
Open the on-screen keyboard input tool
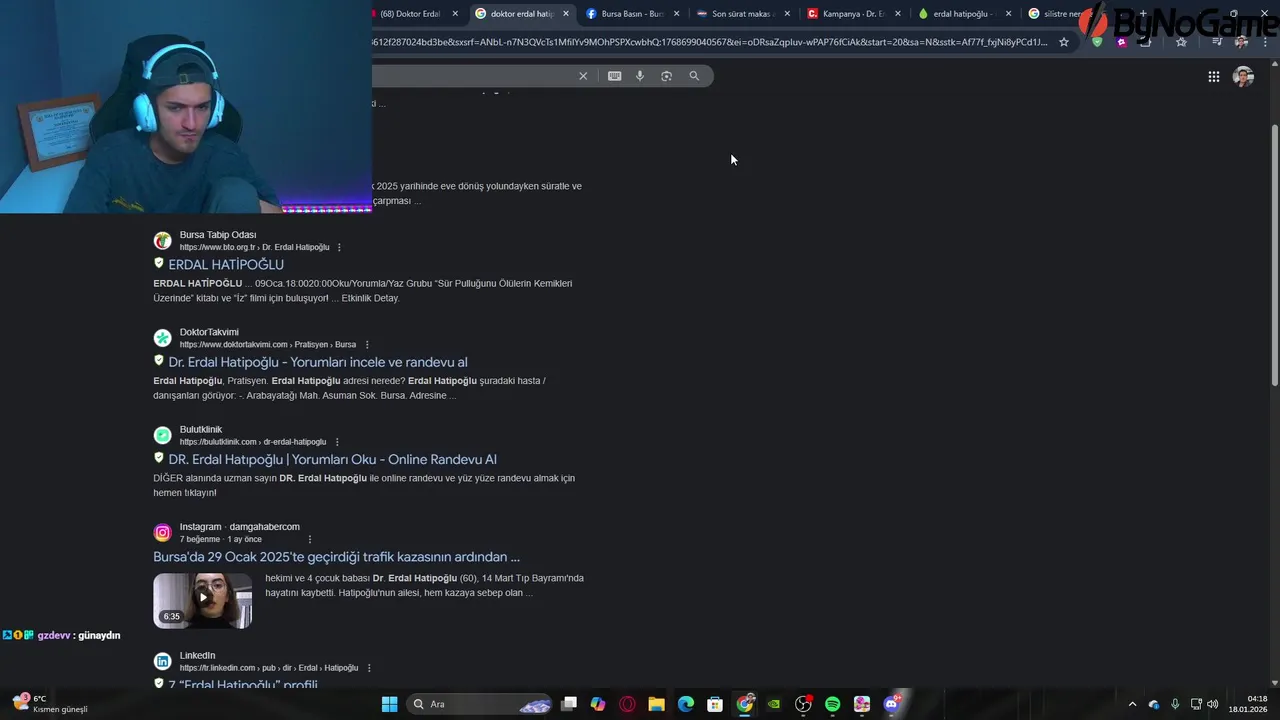point(614,76)
